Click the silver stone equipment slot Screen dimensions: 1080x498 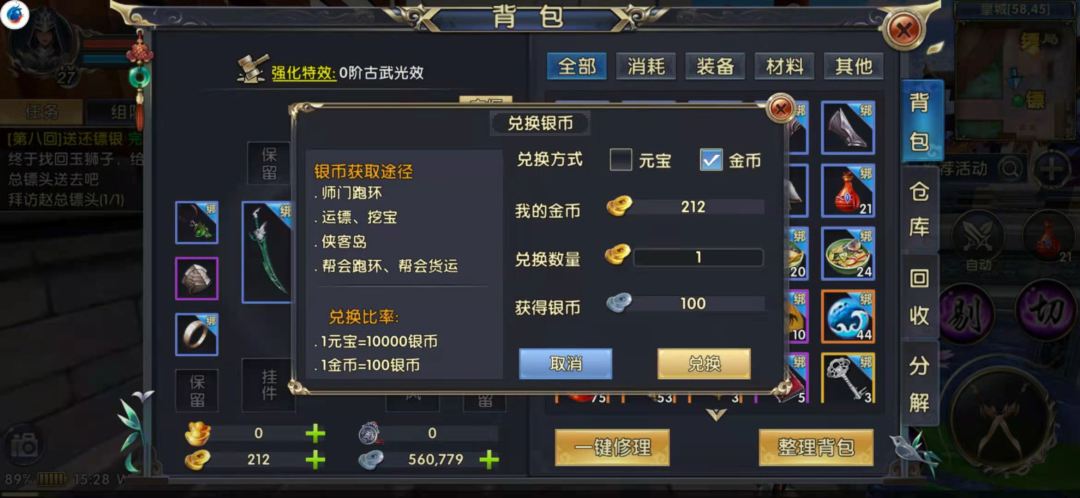[x=196, y=278]
